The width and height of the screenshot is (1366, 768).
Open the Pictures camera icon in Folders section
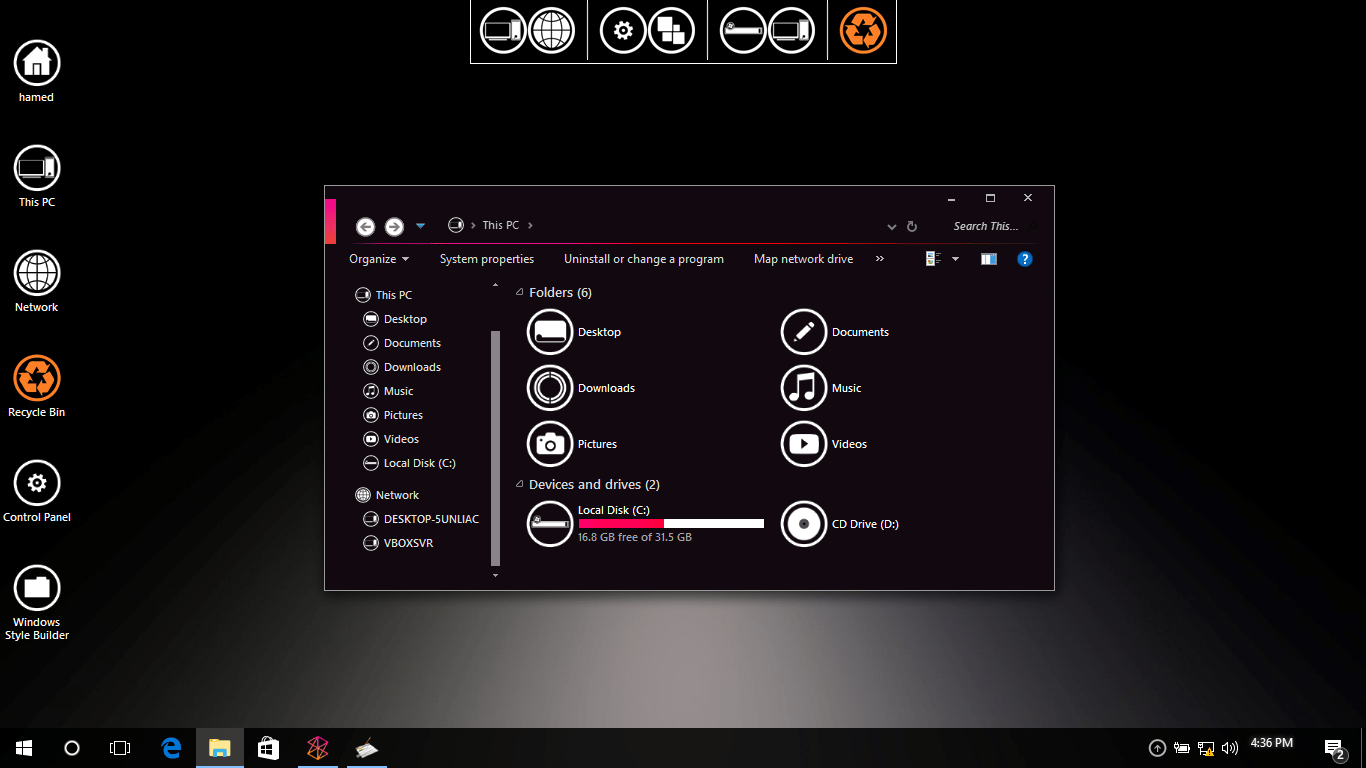(549, 444)
